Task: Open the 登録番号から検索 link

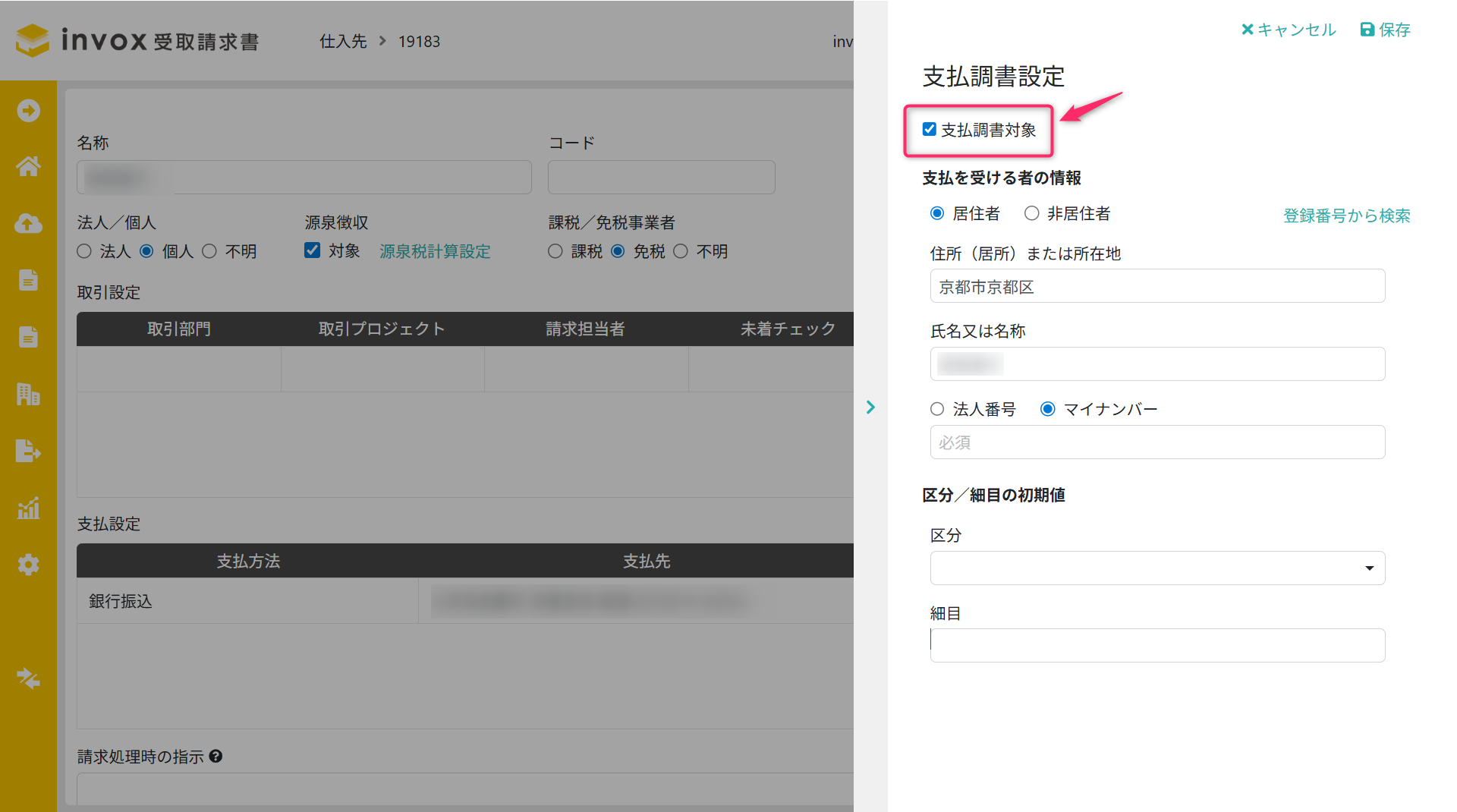Action: [1346, 216]
